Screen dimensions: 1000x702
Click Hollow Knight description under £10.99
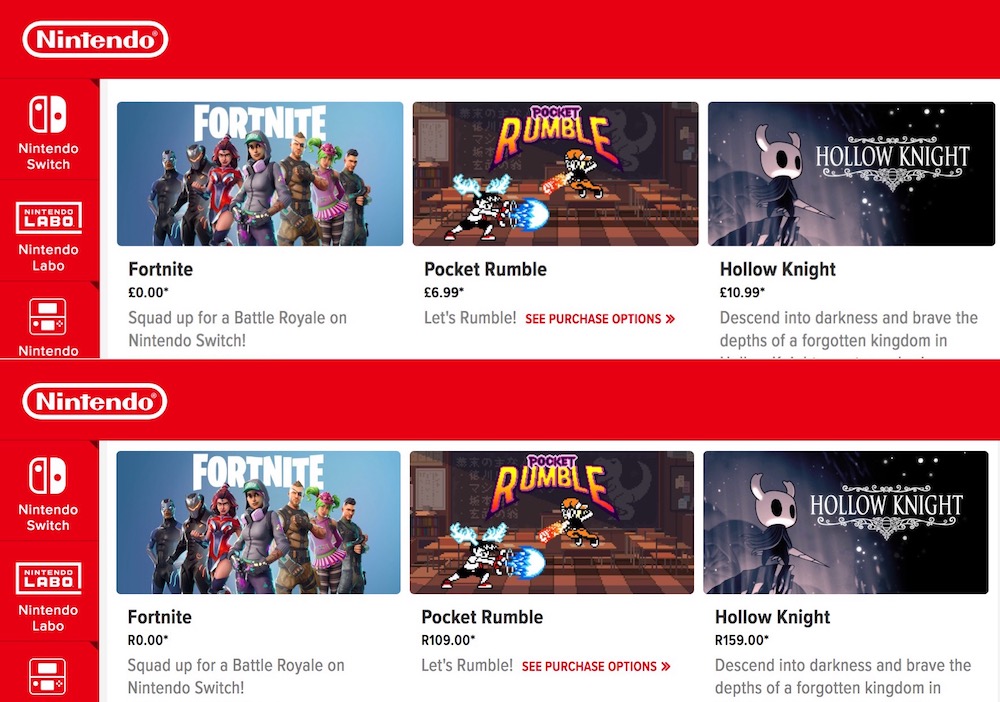(x=849, y=333)
